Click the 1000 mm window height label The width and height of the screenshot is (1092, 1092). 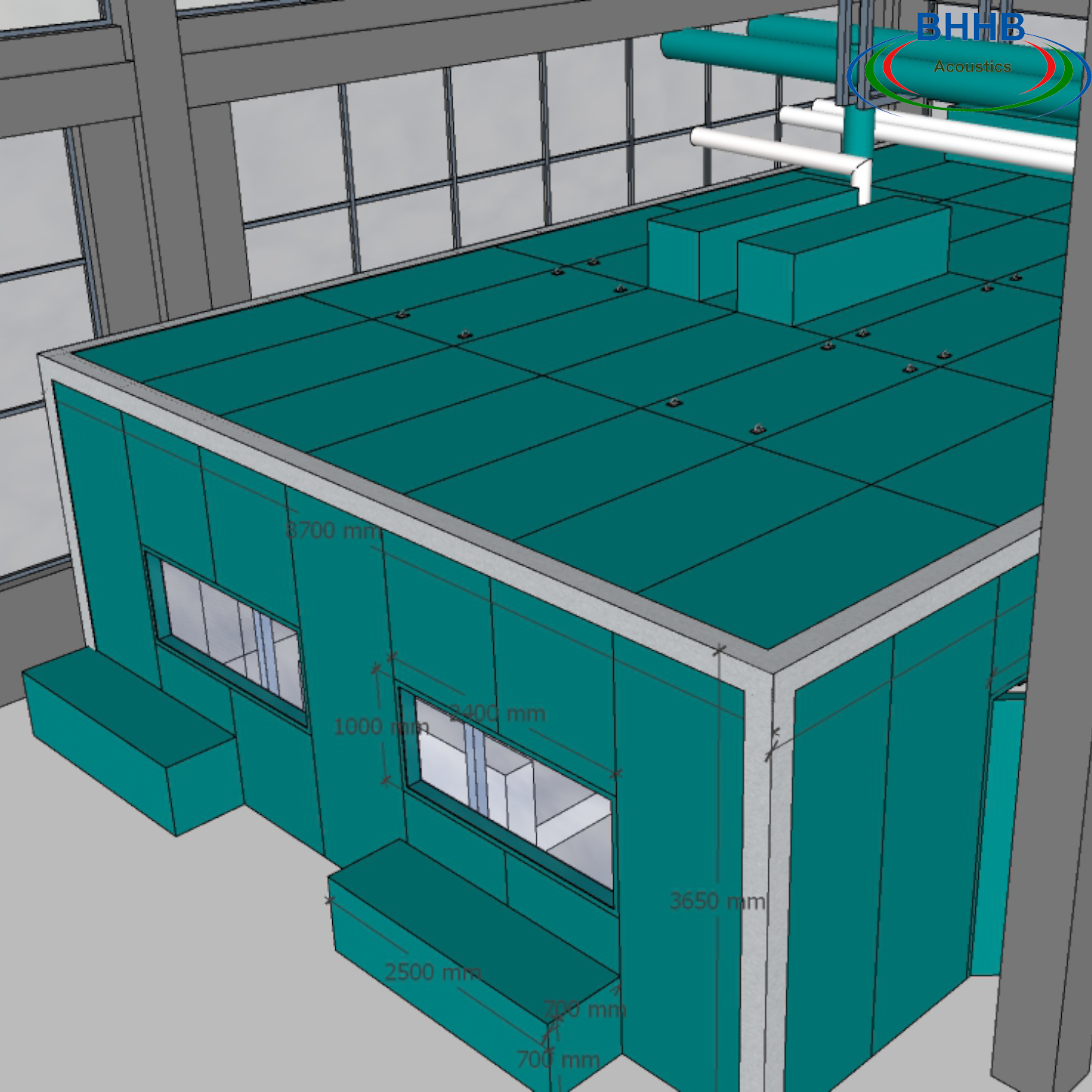click(380, 727)
